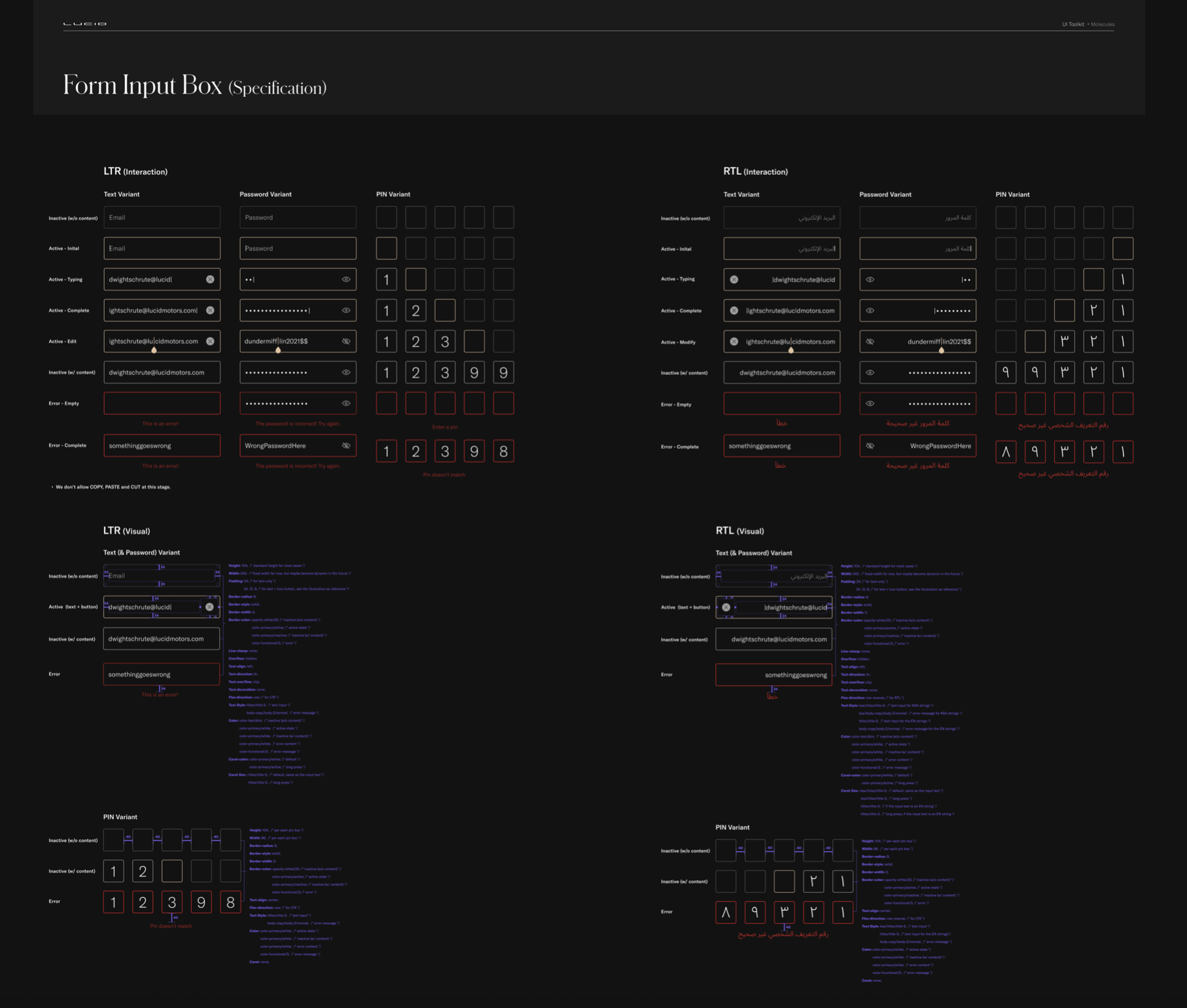Image resolution: width=1187 pixels, height=1008 pixels.
Task: Click 'Enter a pin' error message
Action: point(445,427)
